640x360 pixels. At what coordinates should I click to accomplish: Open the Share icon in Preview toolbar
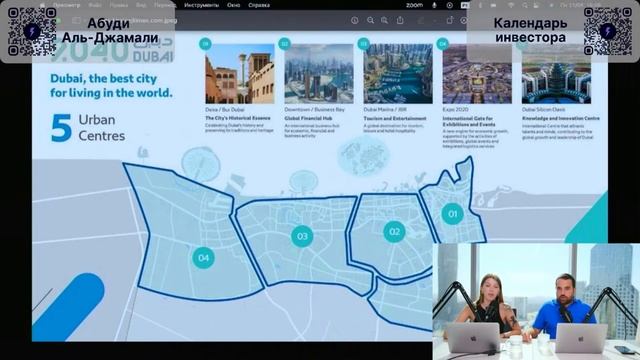click(400, 20)
